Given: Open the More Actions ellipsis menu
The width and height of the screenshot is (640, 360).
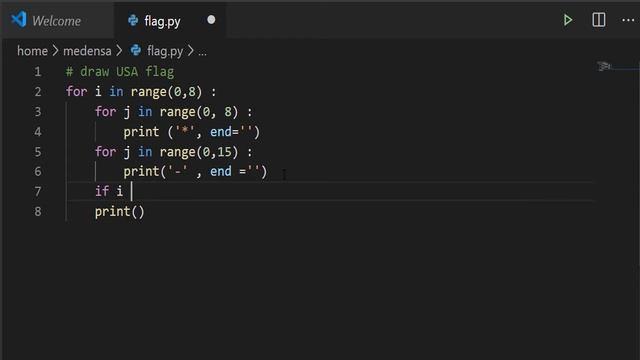Looking at the screenshot, I should coord(628,20).
